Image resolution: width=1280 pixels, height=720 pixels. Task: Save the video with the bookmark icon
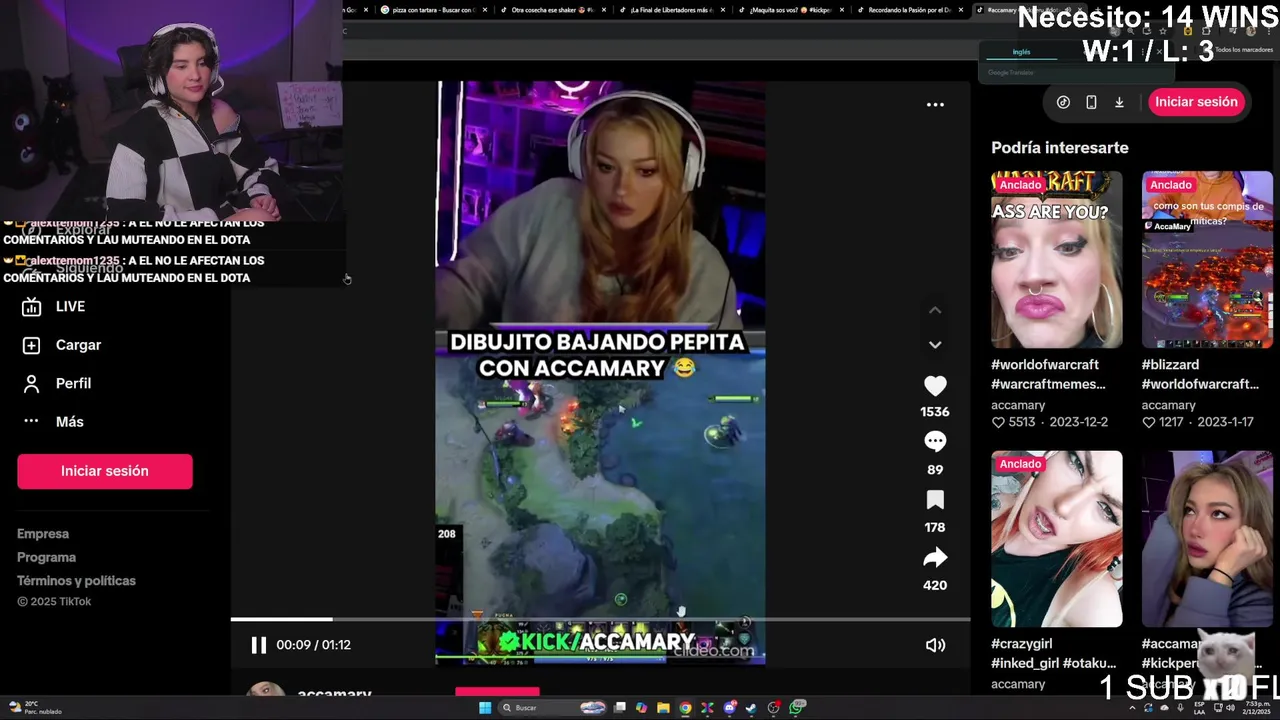tap(935, 499)
